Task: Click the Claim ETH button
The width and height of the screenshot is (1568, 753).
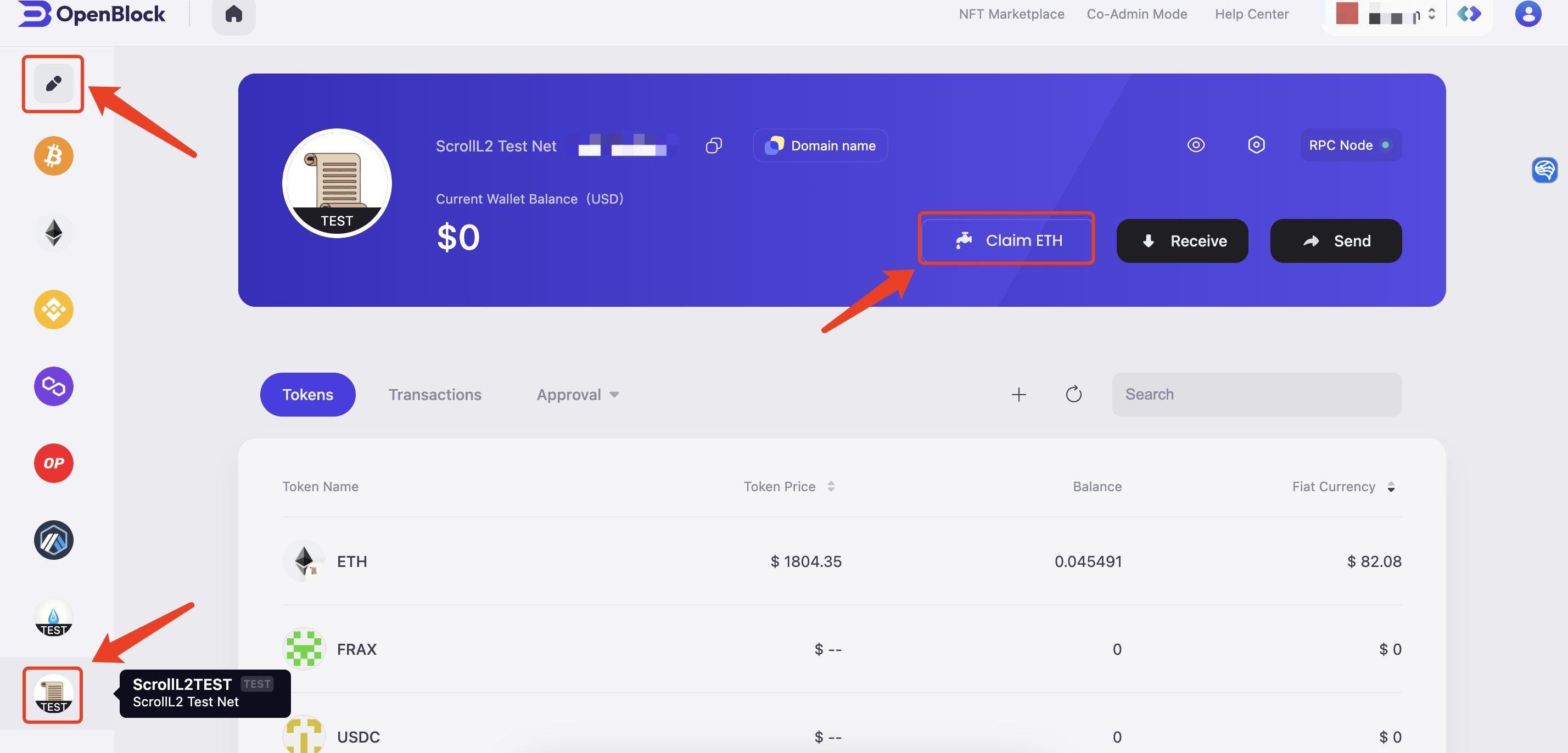Action: 1006,240
